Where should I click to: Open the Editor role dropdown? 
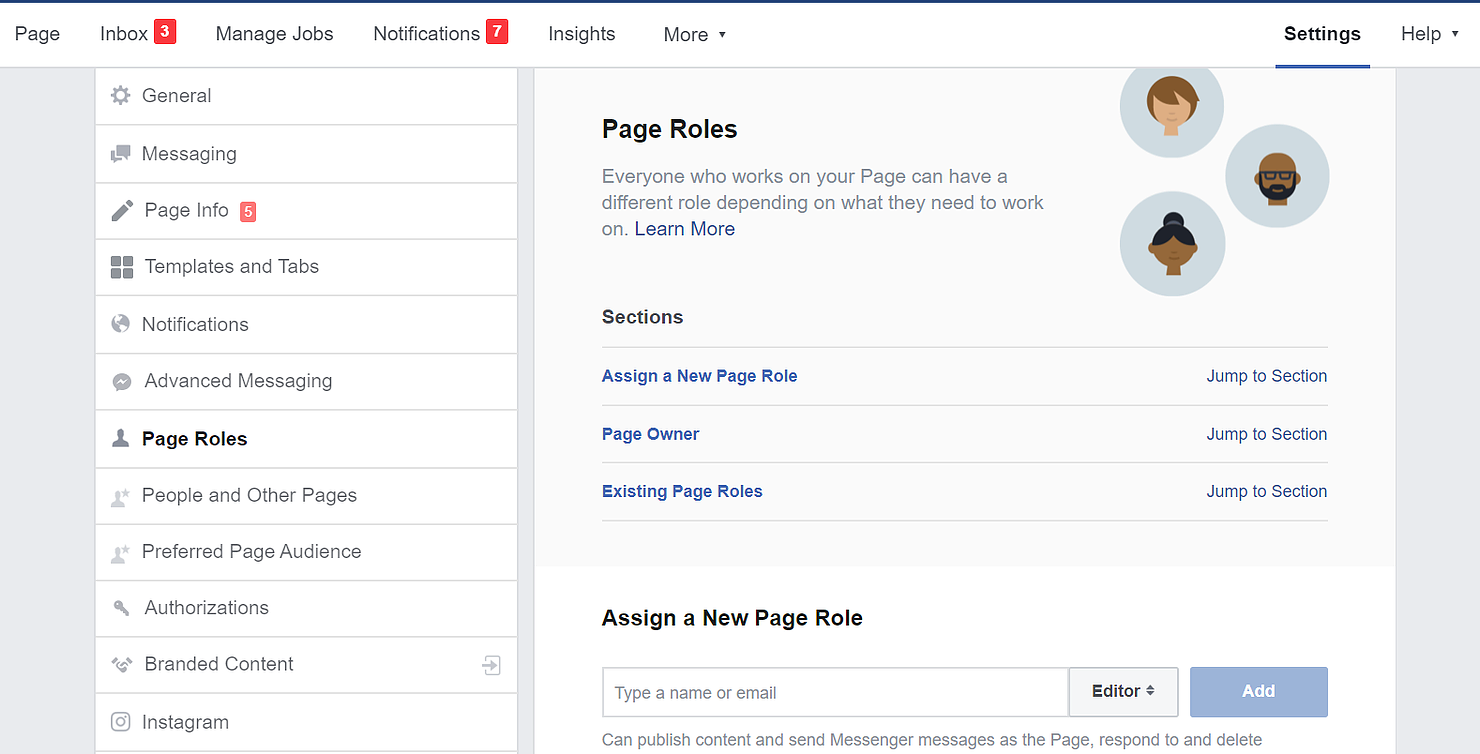[x=1123, y=692]
